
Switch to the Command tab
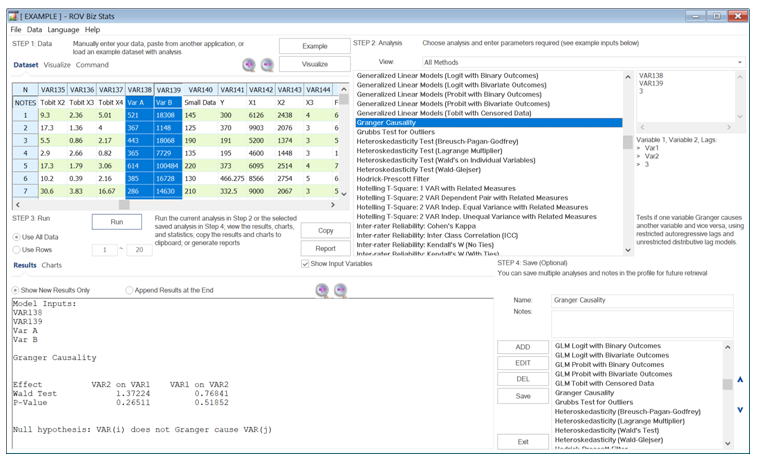coord(92,65)
